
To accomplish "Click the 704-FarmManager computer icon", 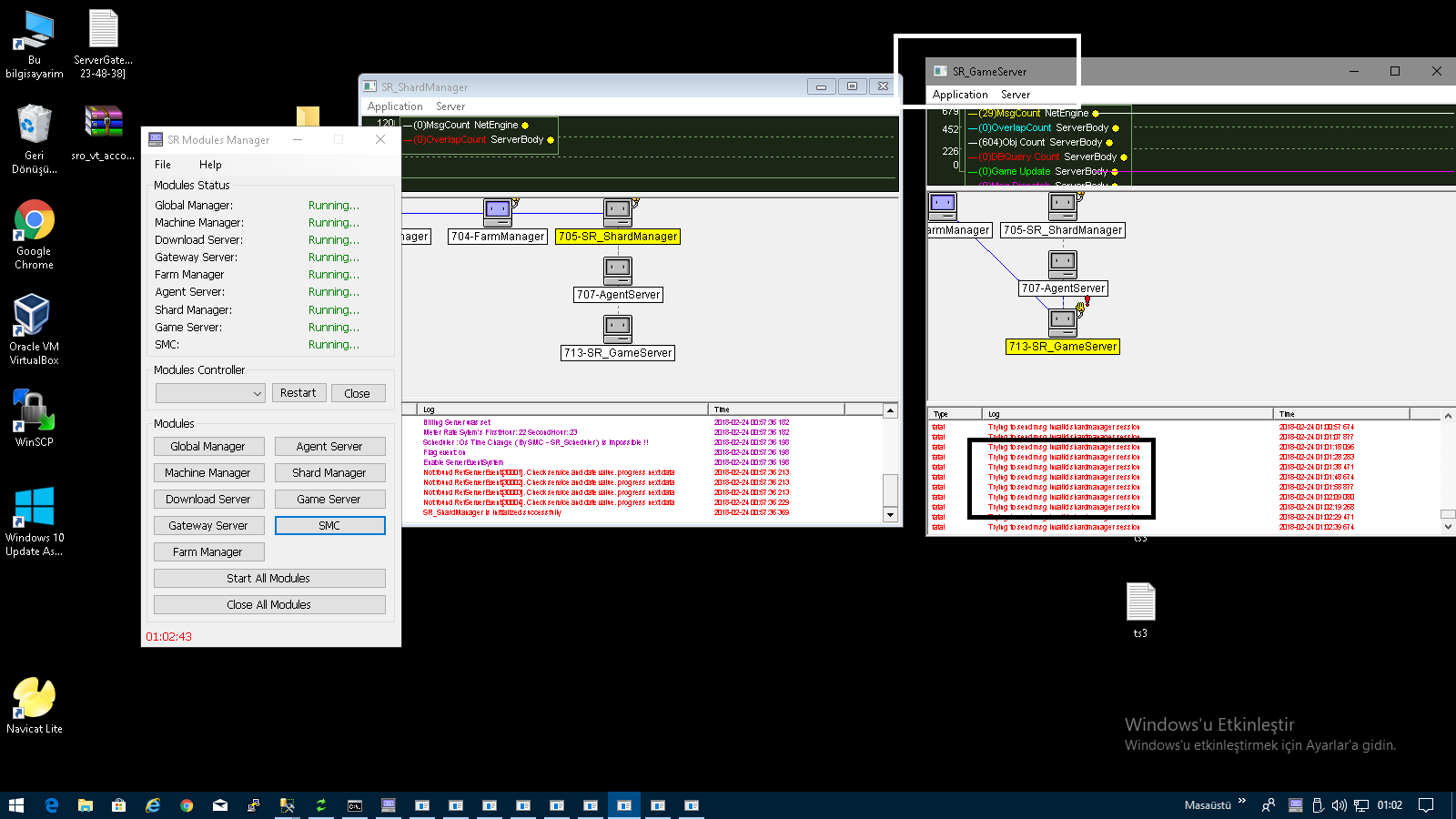I will (498, 213).
